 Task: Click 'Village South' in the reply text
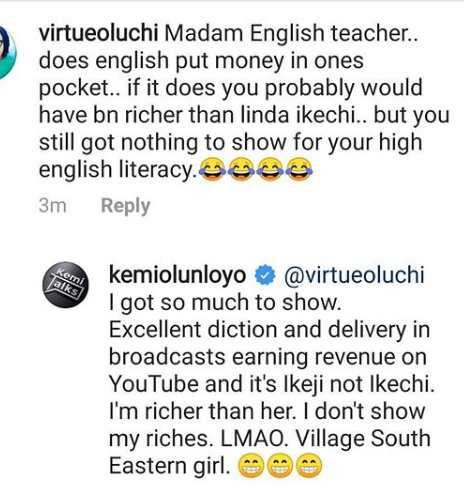point(363,438)
